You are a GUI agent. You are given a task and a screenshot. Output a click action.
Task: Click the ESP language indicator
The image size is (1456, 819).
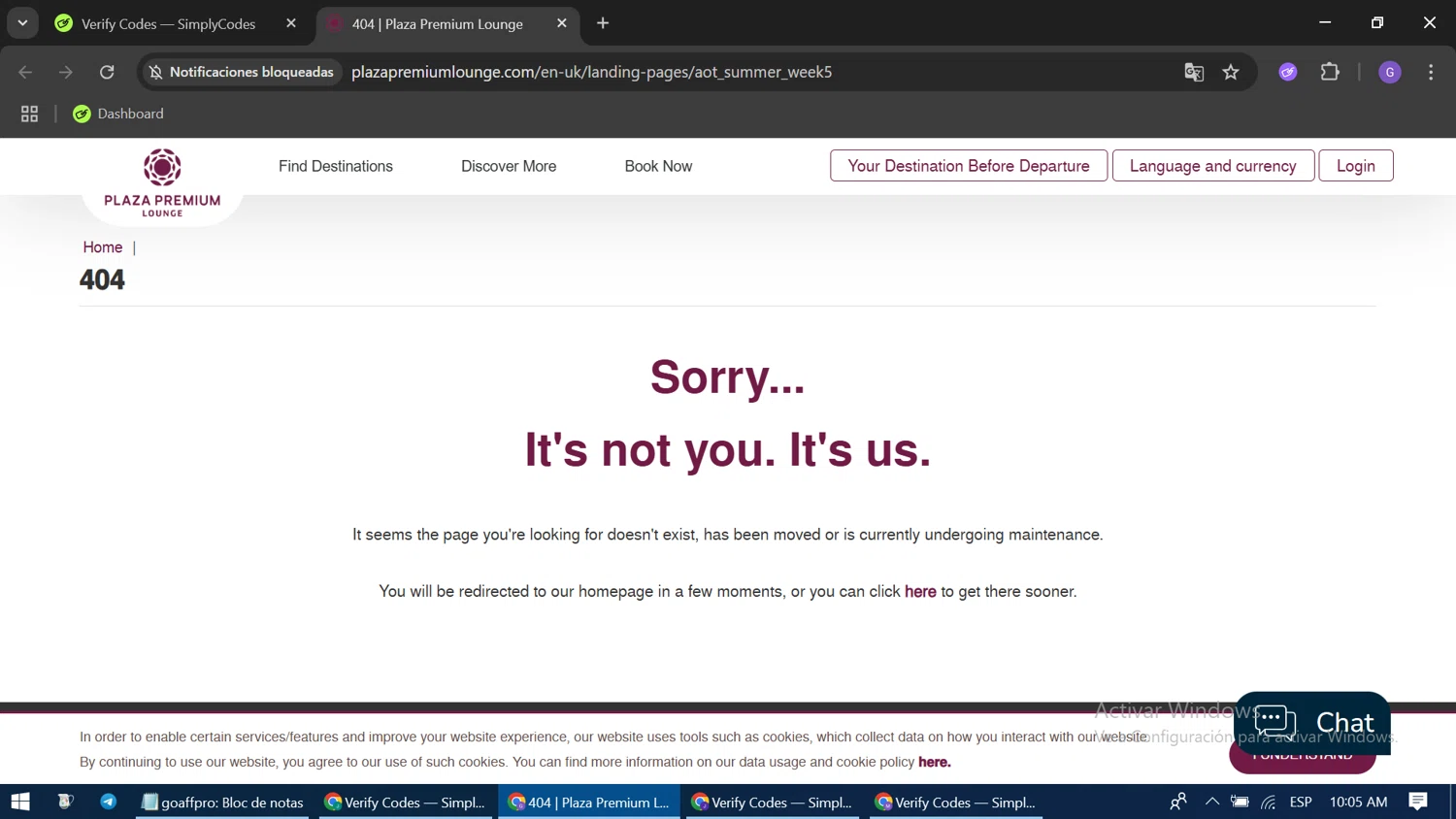pyautogui.click(x=1301, y=802)
